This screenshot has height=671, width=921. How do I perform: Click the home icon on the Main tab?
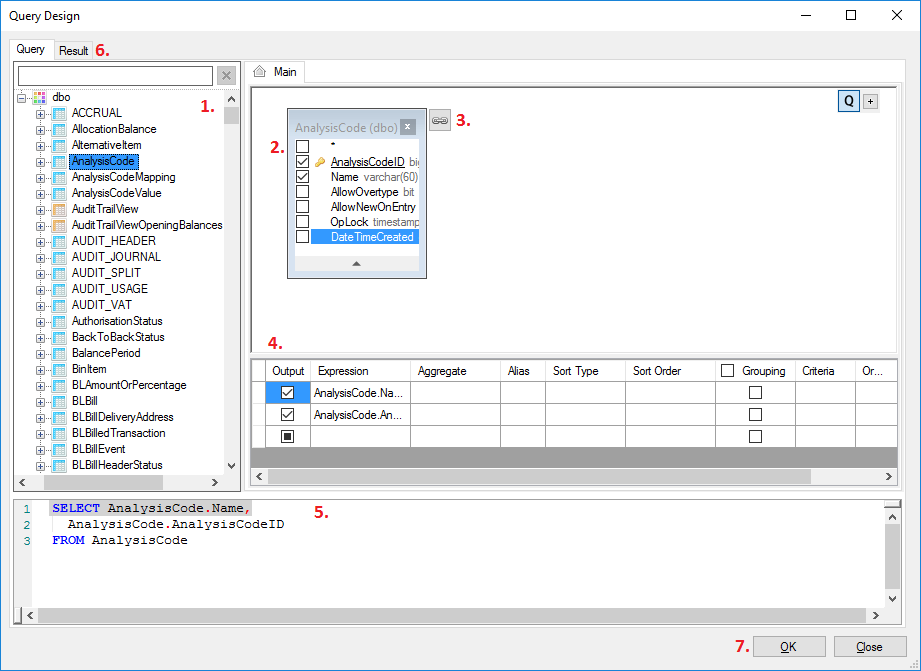click(x=258, y=71)
